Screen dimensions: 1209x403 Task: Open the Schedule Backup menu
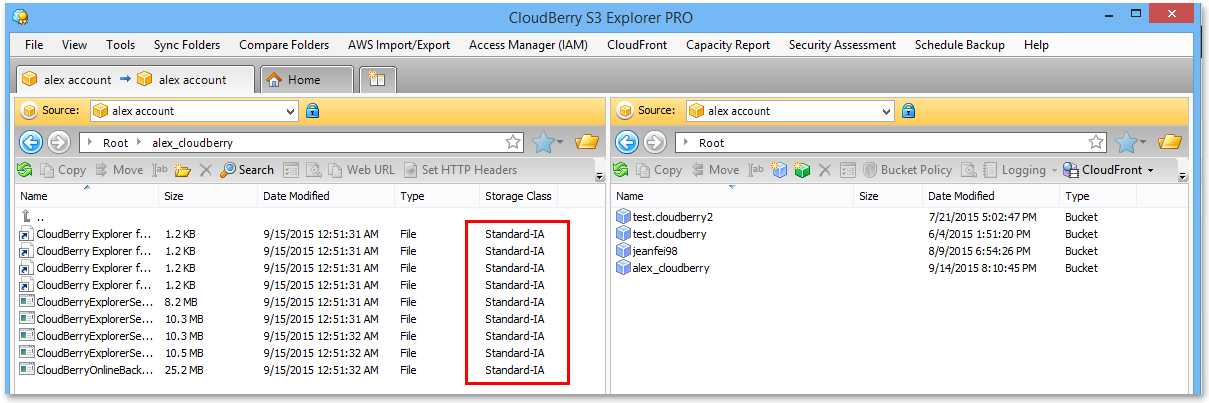[x=960, y=45]
